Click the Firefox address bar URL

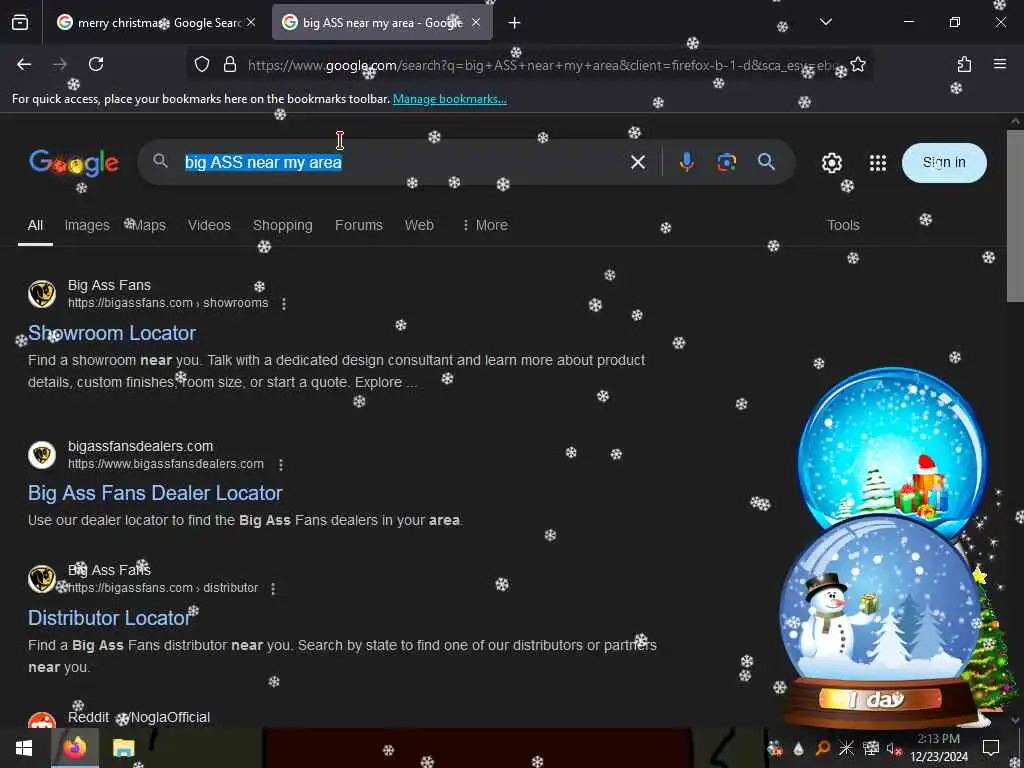coord(542,65)
